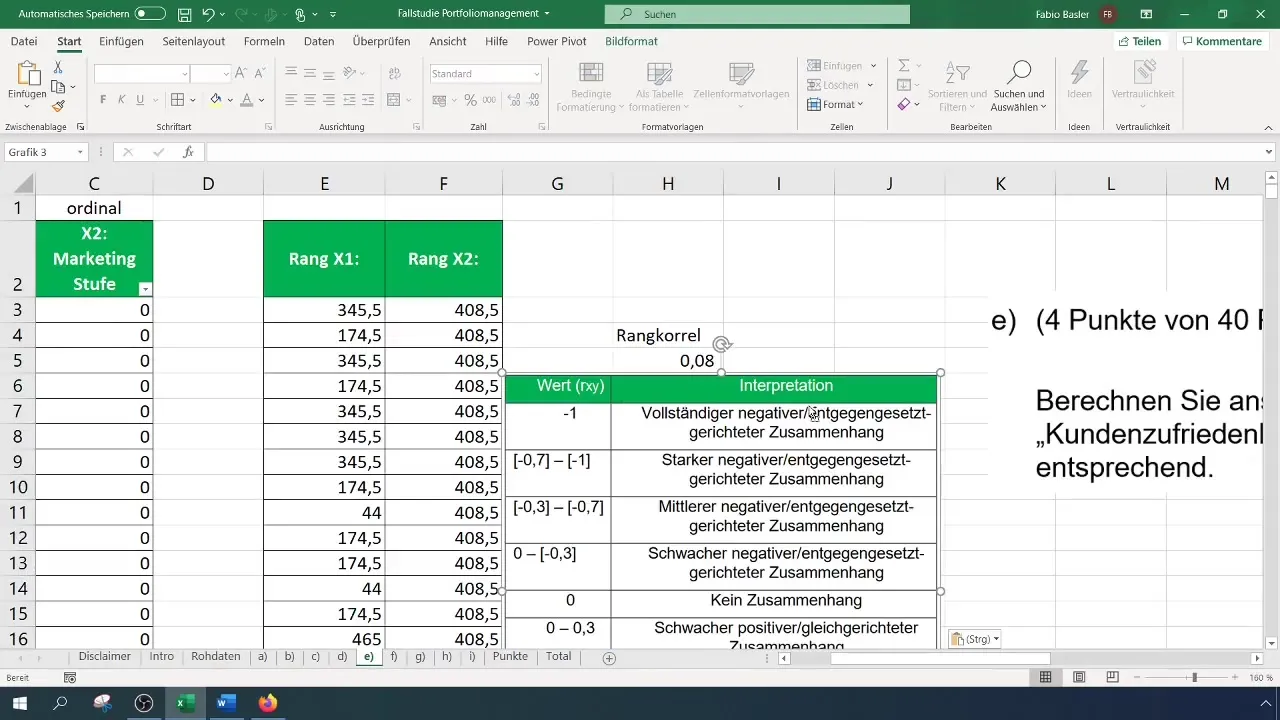Click the vertical scrollbar
The width and height of the screenshot is (1280, 720).
click(1272, 410)
